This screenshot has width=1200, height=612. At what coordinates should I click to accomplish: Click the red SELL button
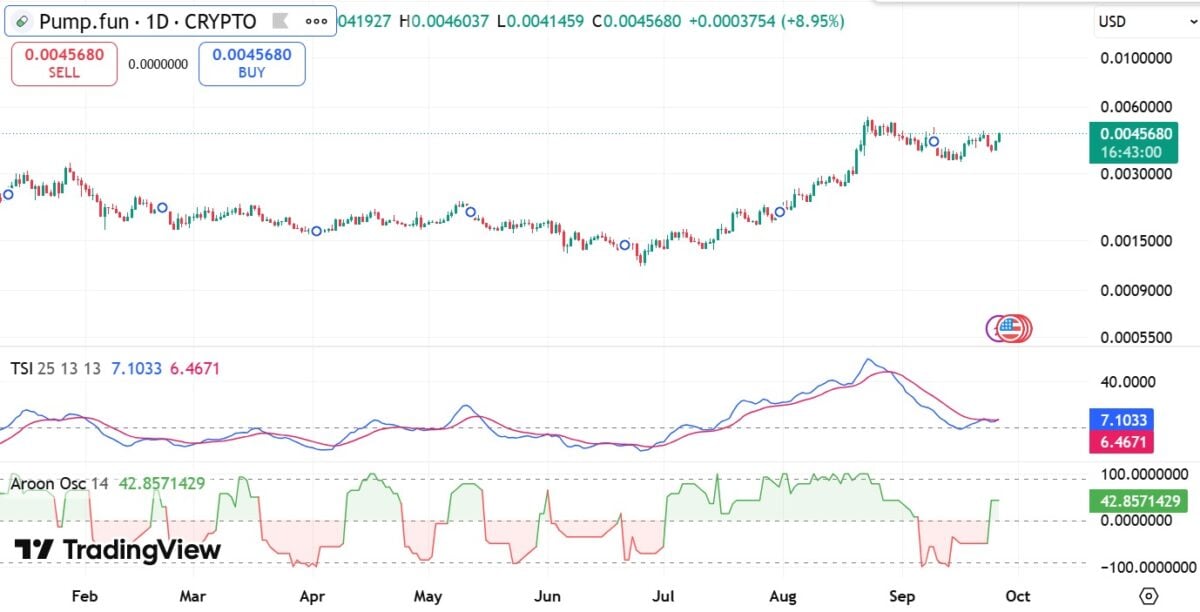click(63, 63)
